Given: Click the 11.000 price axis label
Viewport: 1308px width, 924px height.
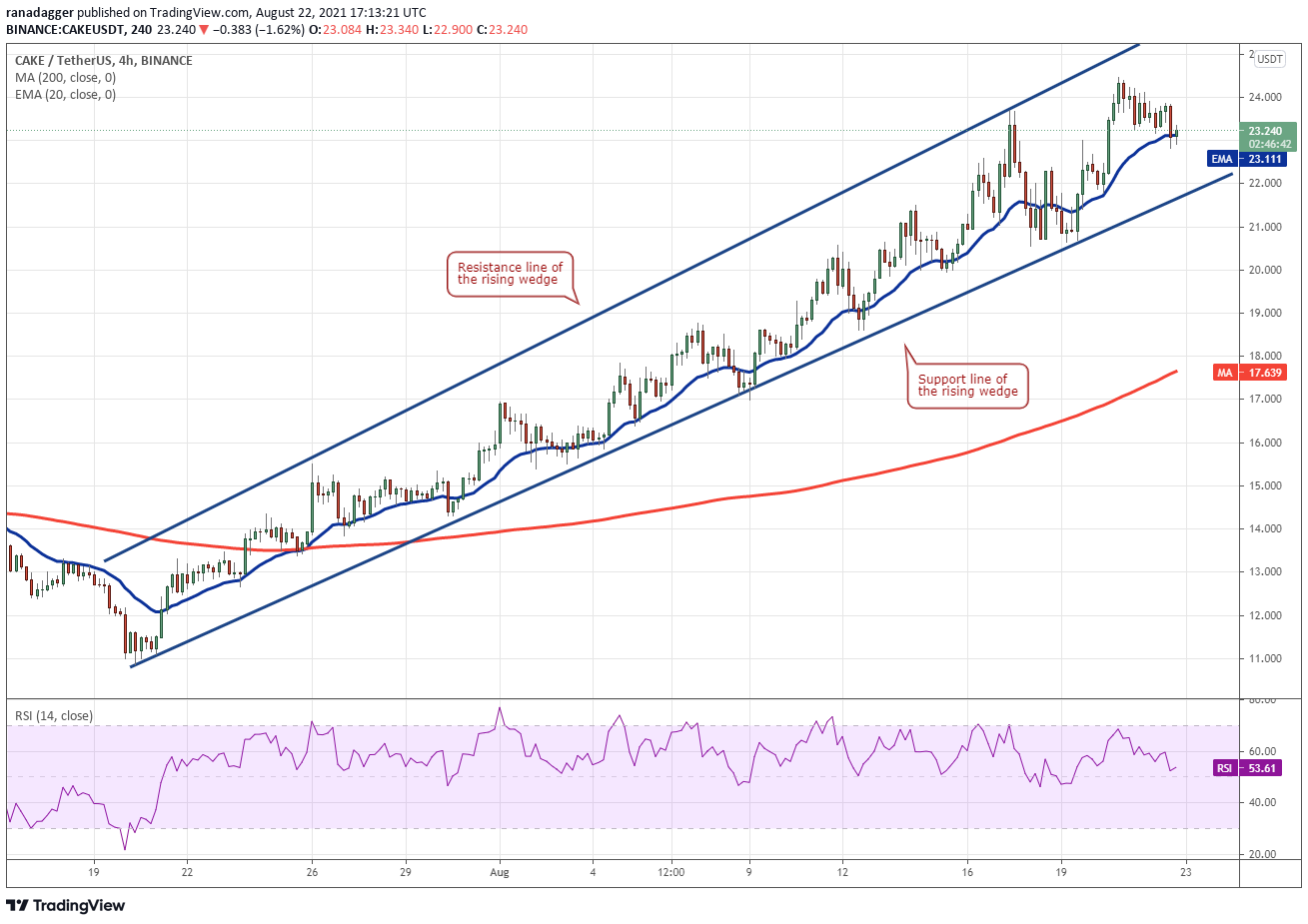Looking at the screenshot, I should tap(1264, 658).
